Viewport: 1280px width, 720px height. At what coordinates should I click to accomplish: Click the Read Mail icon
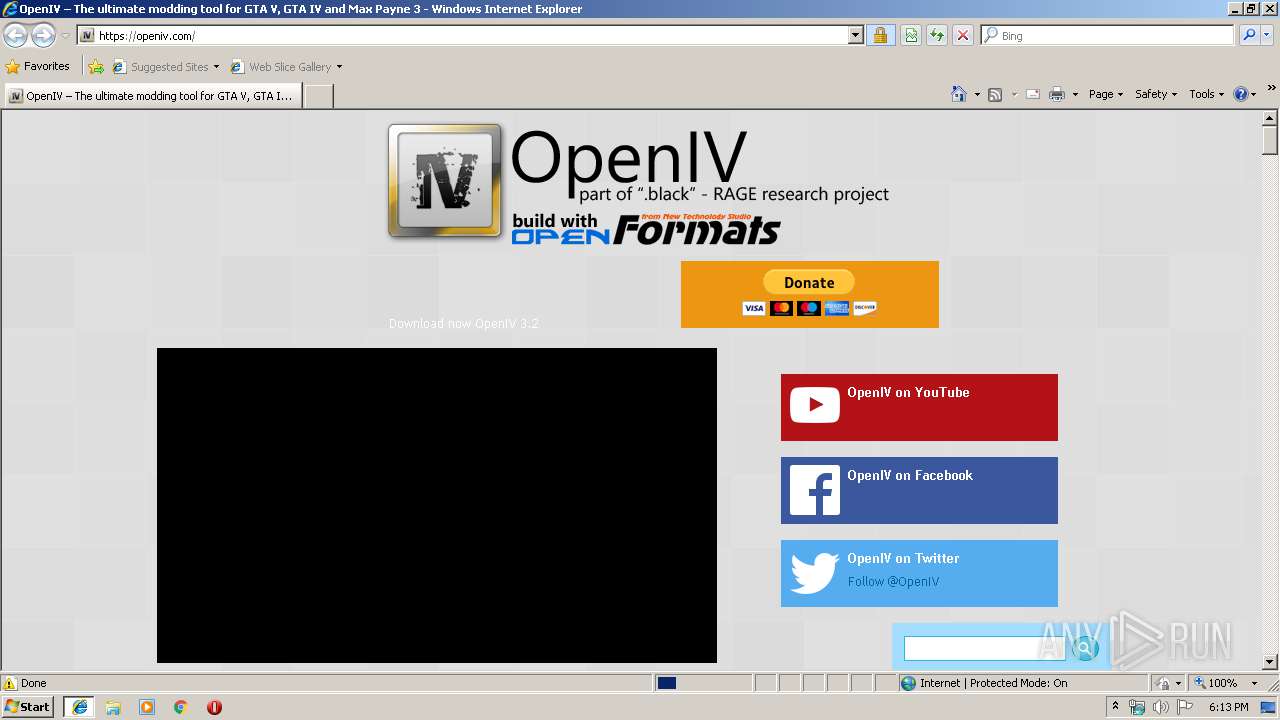coord(1033,94)
